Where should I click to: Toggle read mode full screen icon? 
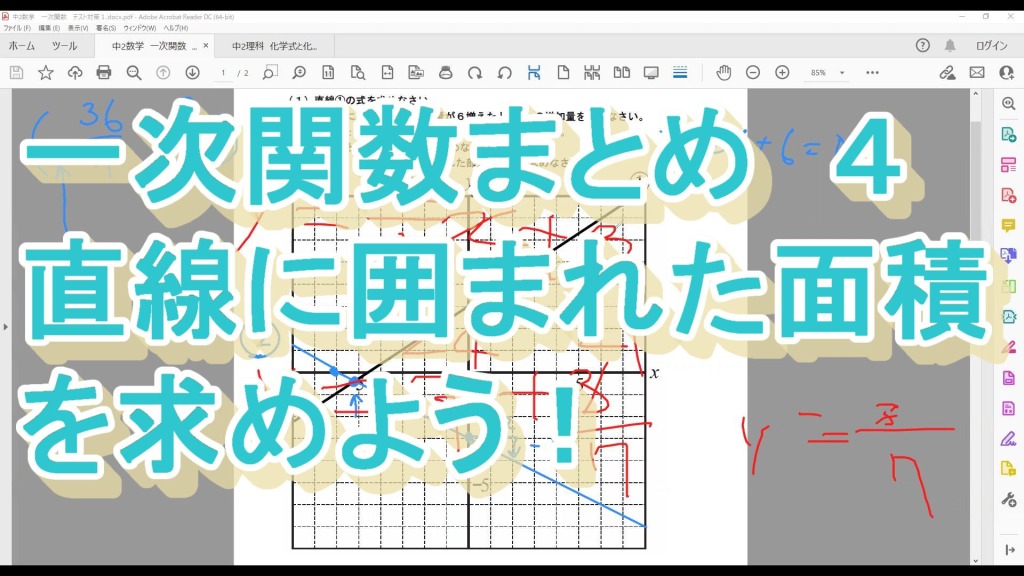(651, 73)
